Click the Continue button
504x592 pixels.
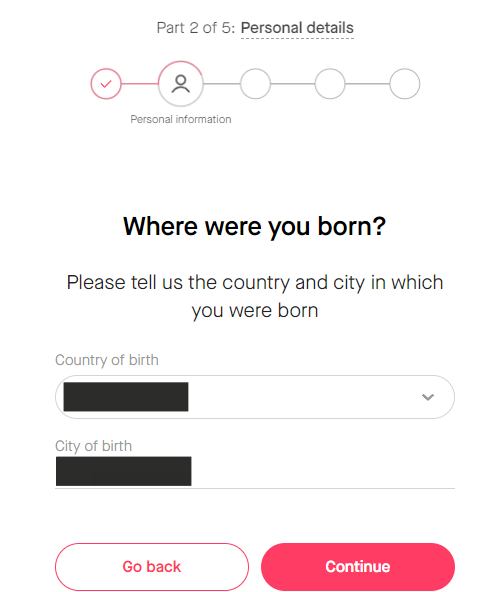[x=358, y=567]
